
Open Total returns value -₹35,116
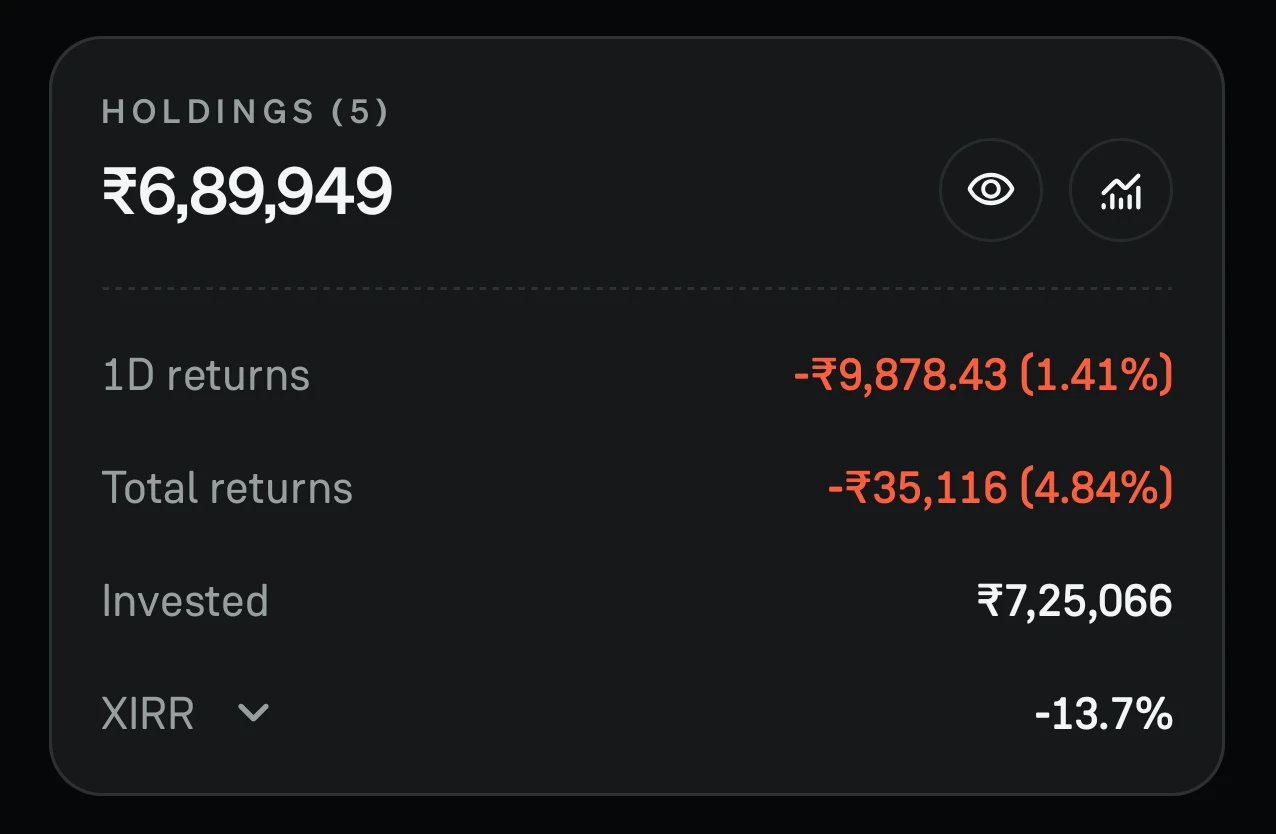(x=999, y=487)
